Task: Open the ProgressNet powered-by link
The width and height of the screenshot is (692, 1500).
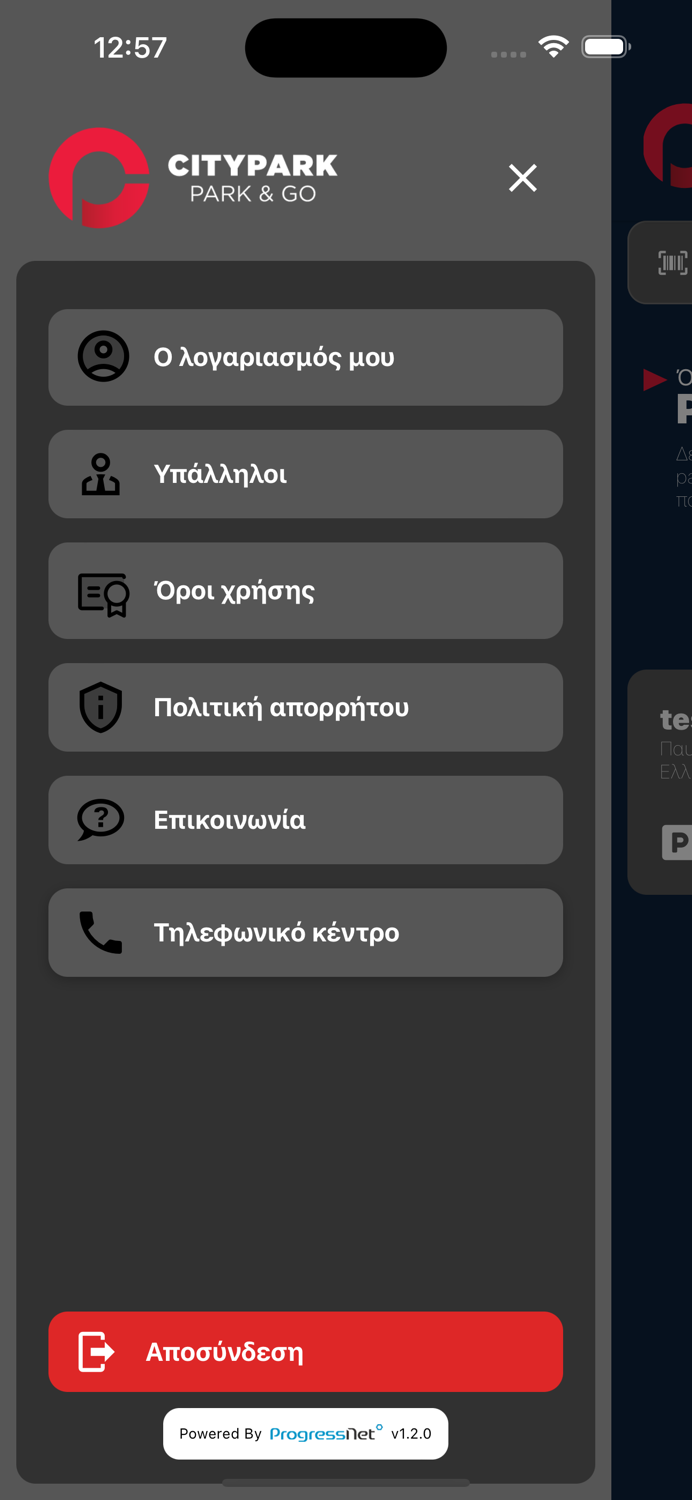Action: tap(306, 1434)
